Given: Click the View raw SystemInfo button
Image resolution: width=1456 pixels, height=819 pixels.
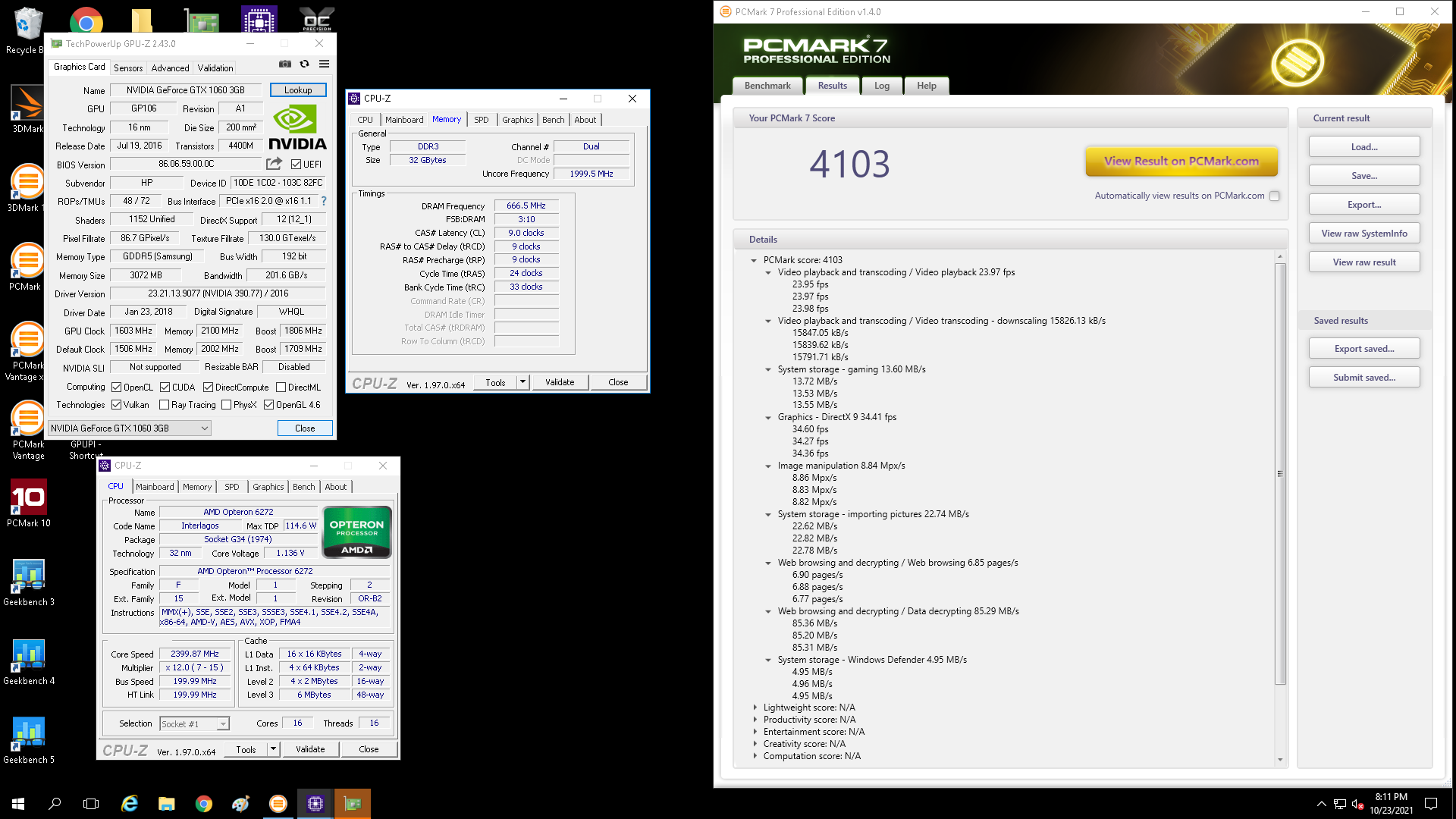Looking at the screenshot, I should pyautogui.click(x=1364, y=234).
